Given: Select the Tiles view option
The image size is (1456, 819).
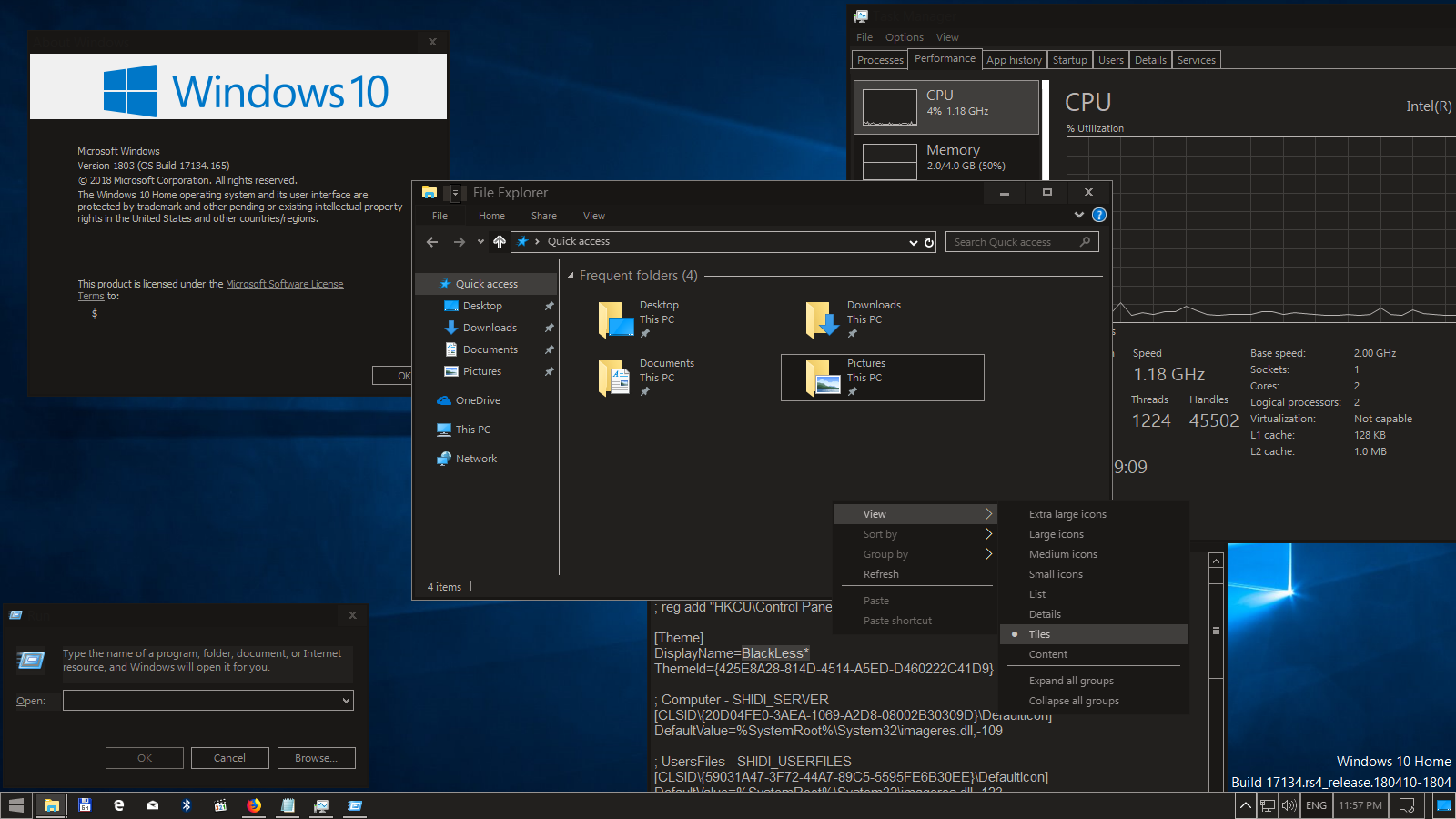Looking at the screenshot, I should (1039, 634).
